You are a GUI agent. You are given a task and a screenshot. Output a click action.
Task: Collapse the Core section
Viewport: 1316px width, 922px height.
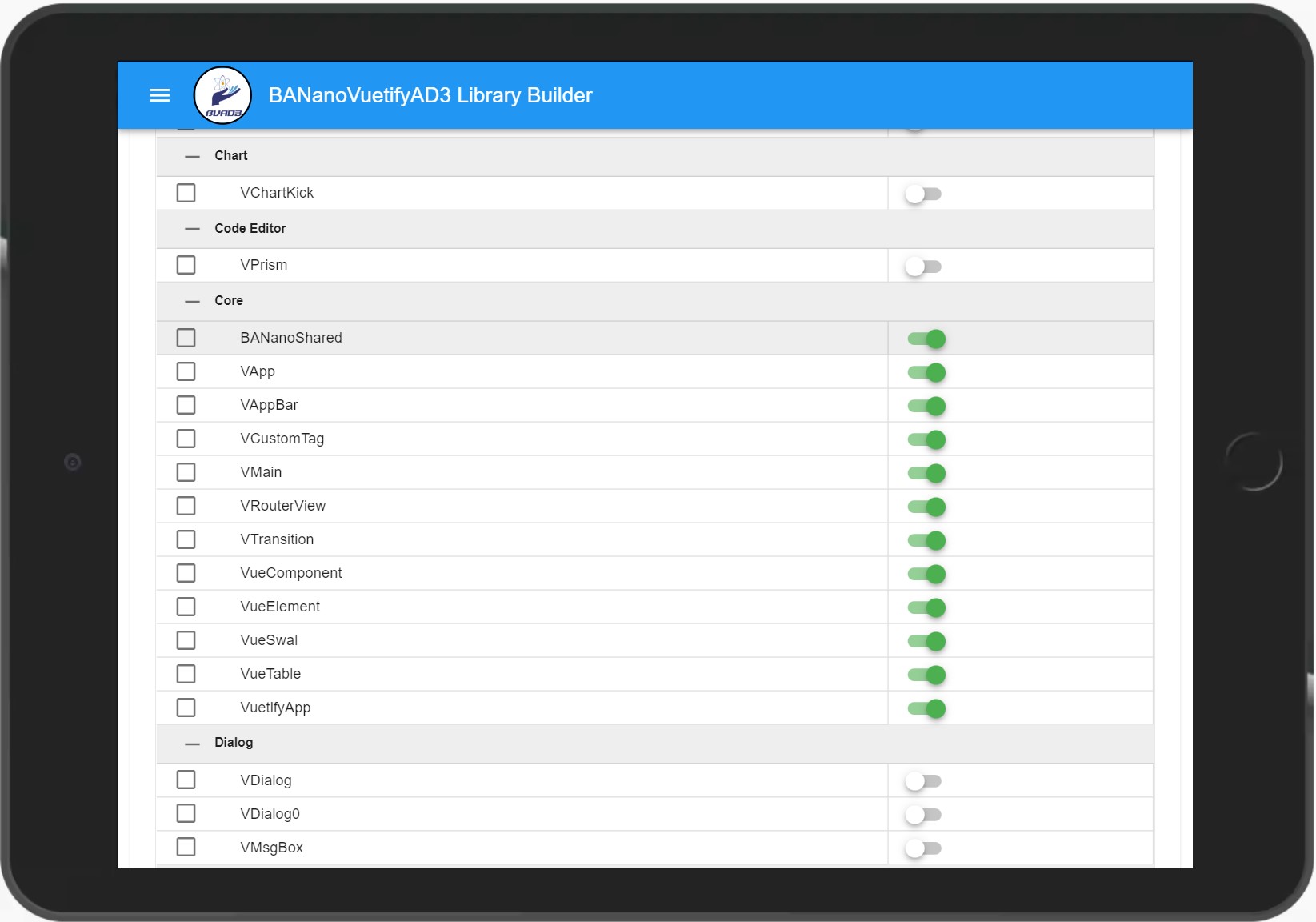point(192,301)
